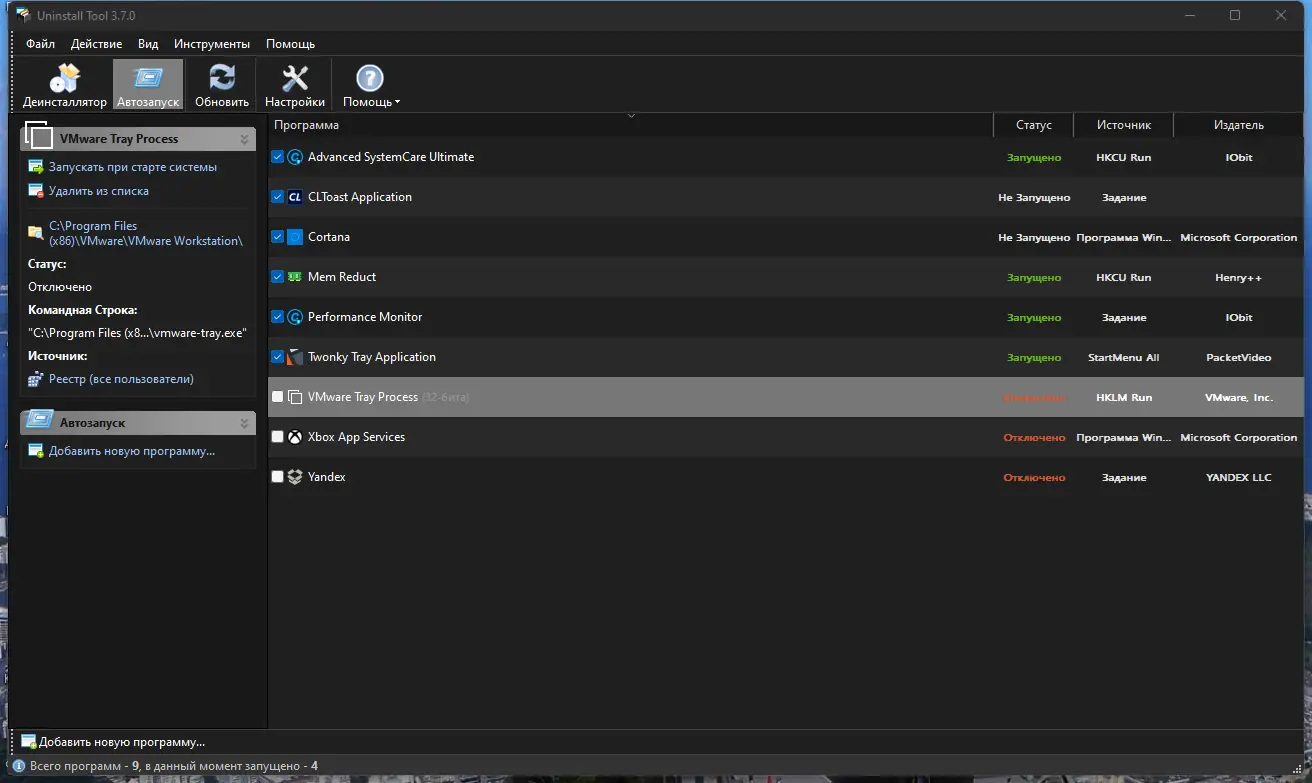Select the Performance Monitor row name
Screen dimensions: 1312x783
(x=365, y=317)
